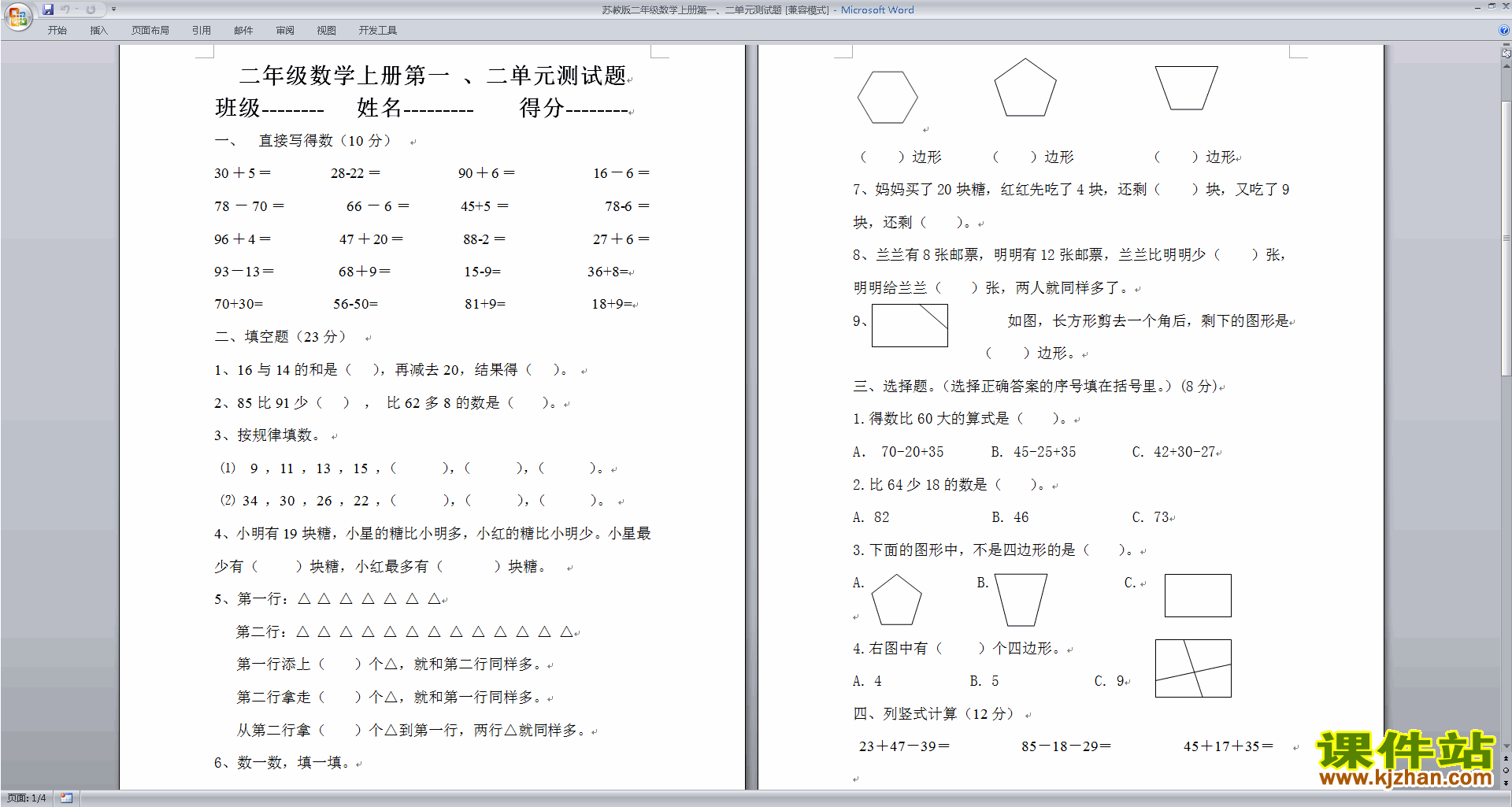Screen dimensions: 1512x807
Task: Click the blue Help question mark icon
Action: (x=1504, y=30)
